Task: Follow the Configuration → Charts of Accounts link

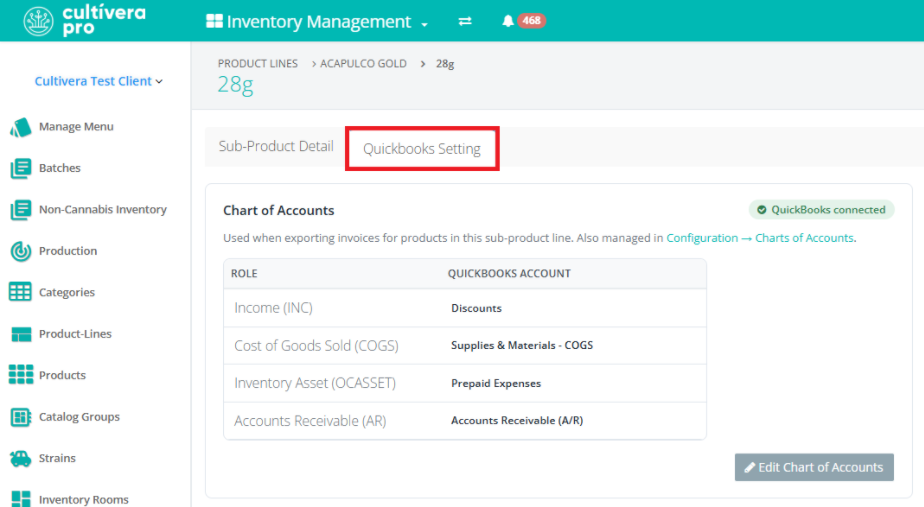Action: pos(760,238)
